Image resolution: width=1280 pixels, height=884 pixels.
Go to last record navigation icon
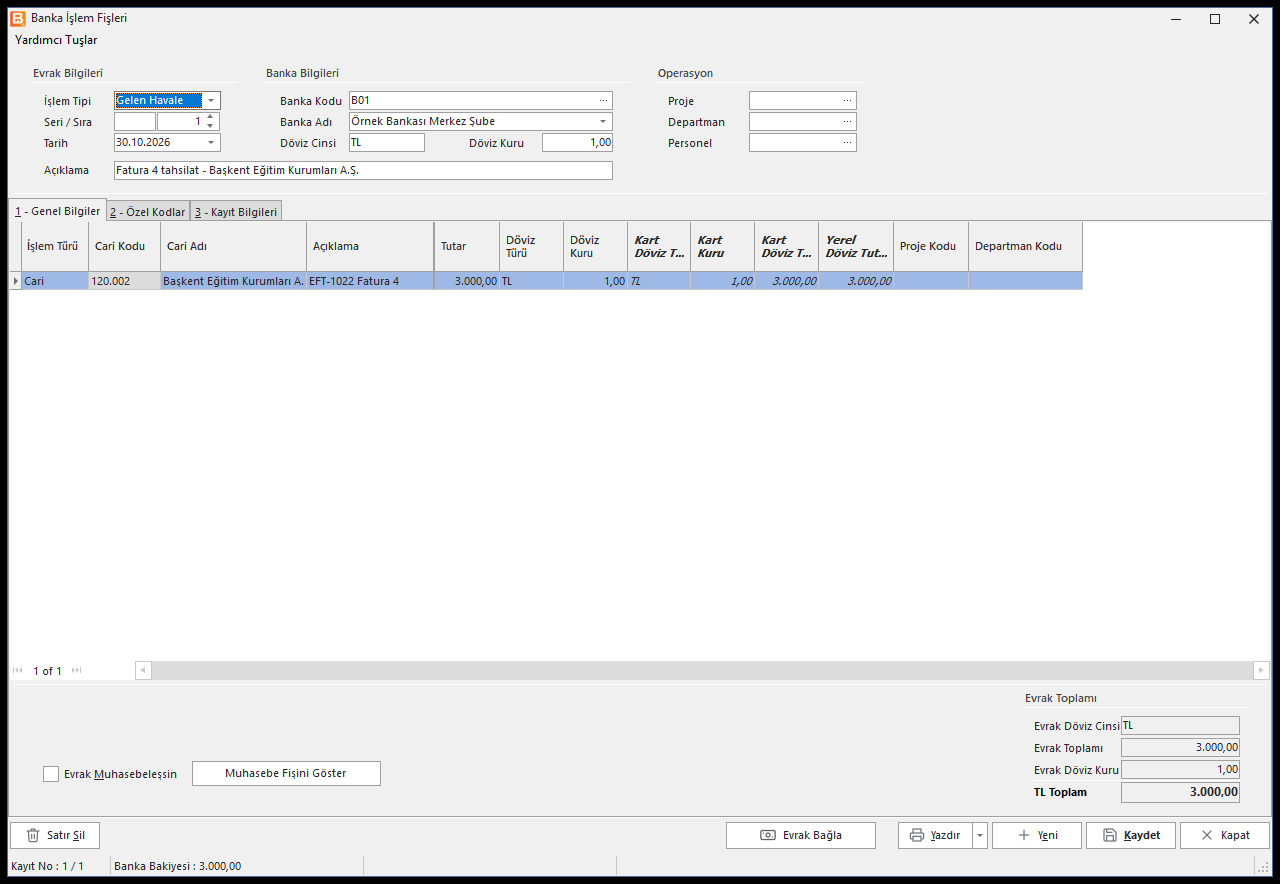point(77,671)
